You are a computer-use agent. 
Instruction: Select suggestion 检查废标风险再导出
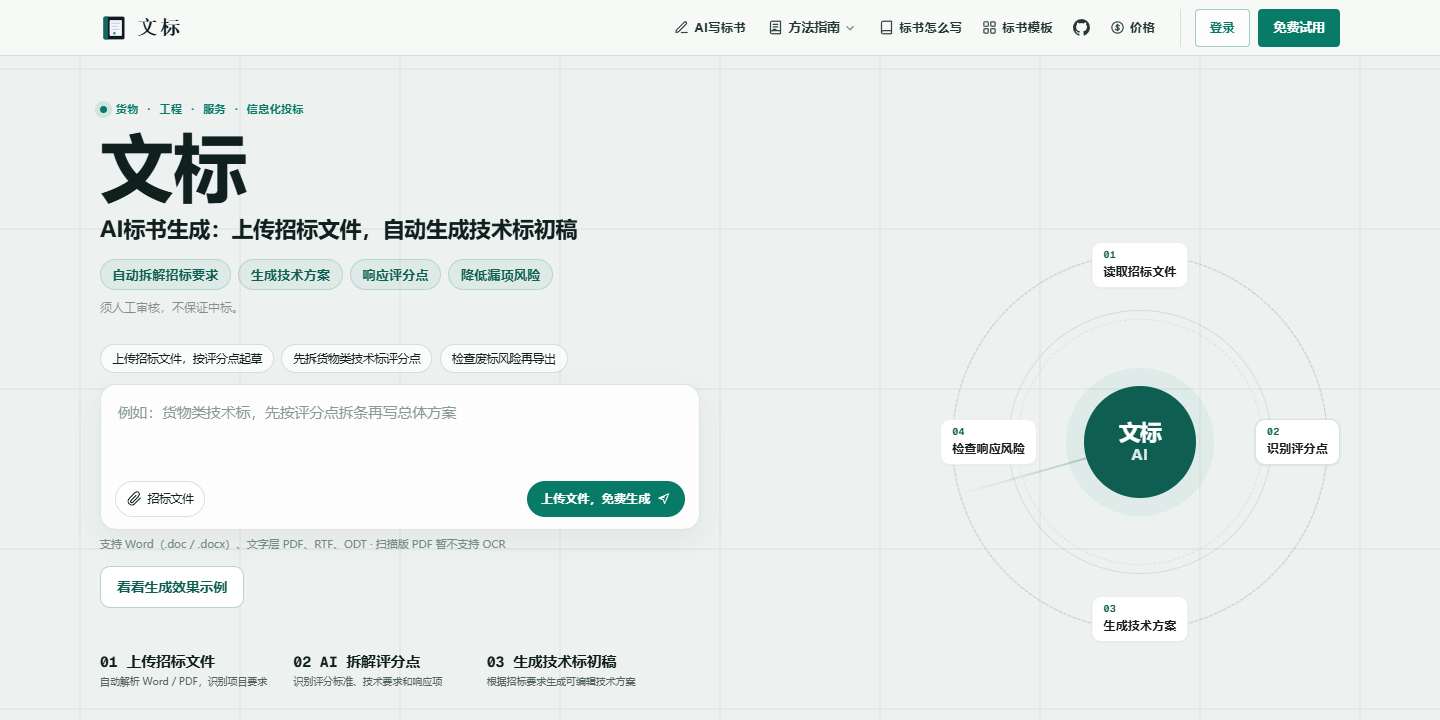pos(504,359)
